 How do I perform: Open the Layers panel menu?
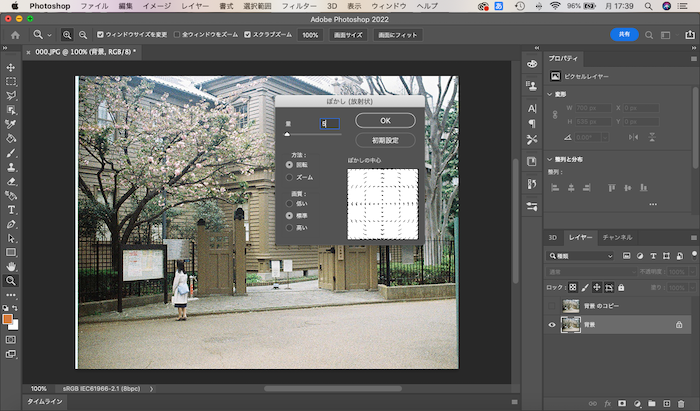tap(694, 238)
